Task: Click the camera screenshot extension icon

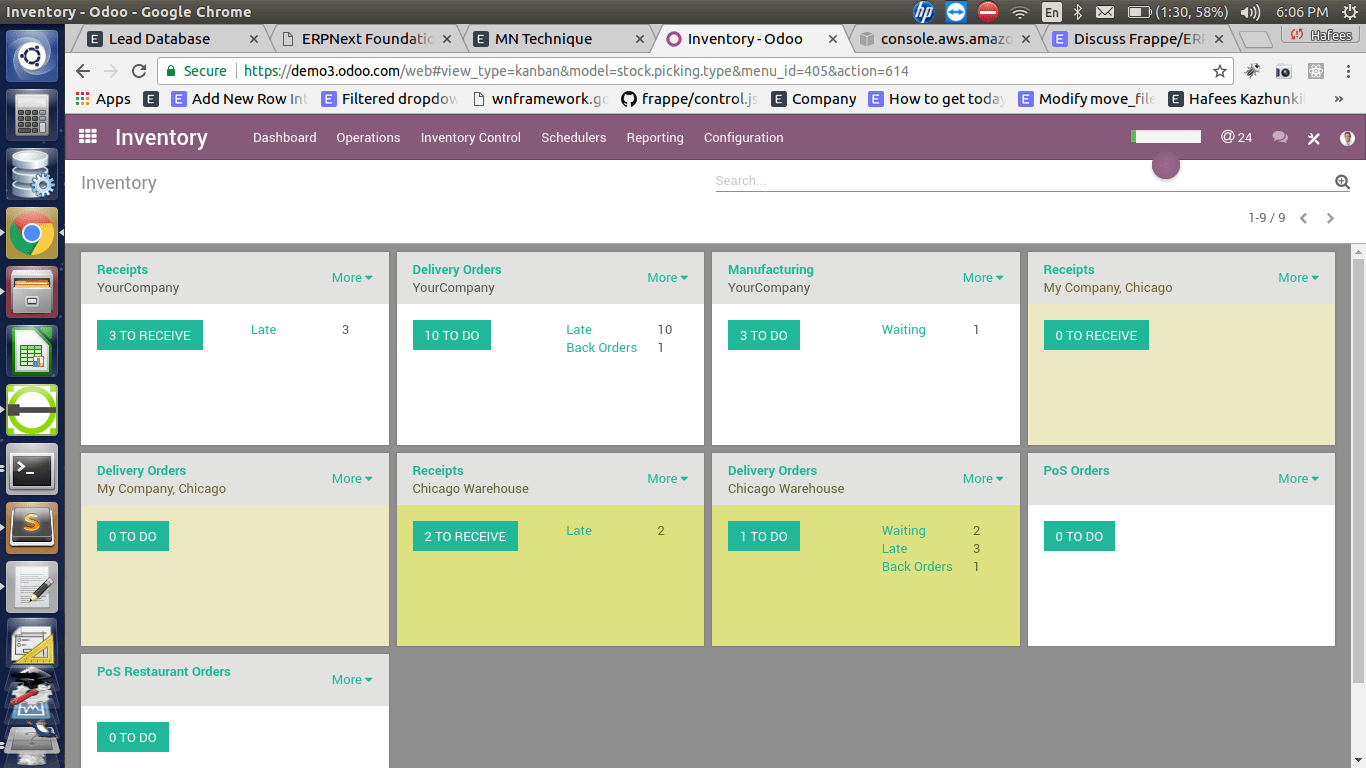Action: pos(1283,71)
